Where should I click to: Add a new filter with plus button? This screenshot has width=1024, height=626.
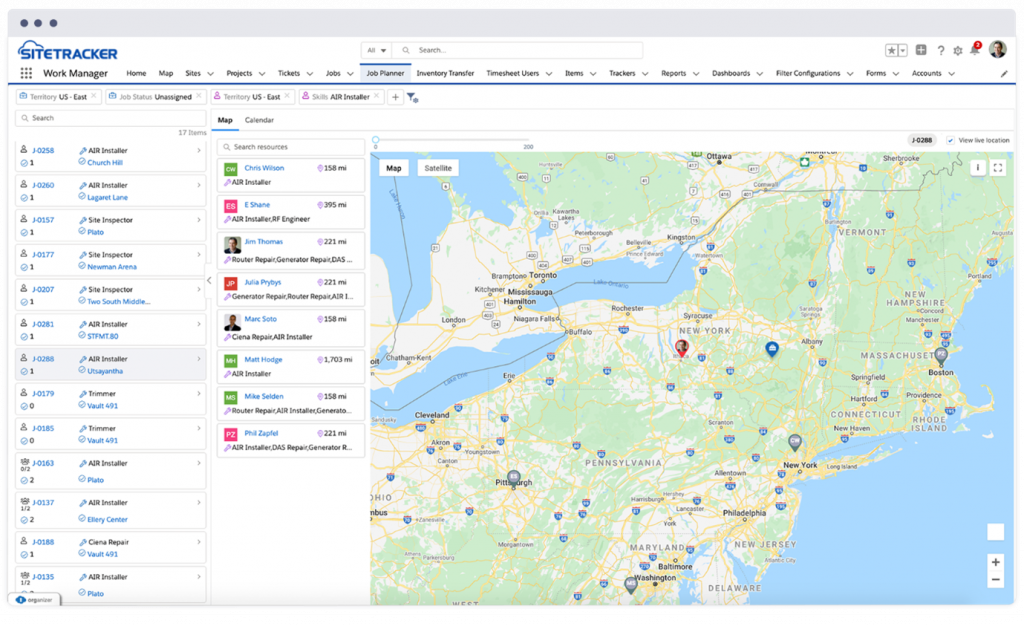395,97
